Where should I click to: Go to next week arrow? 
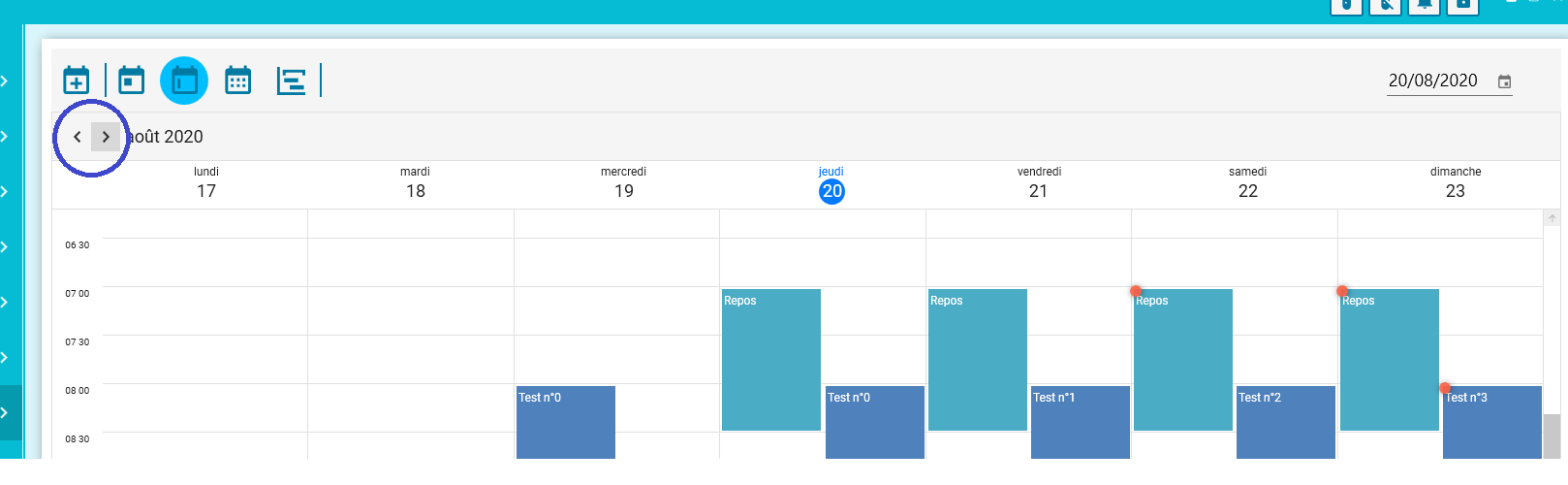(x=106, y=137)
